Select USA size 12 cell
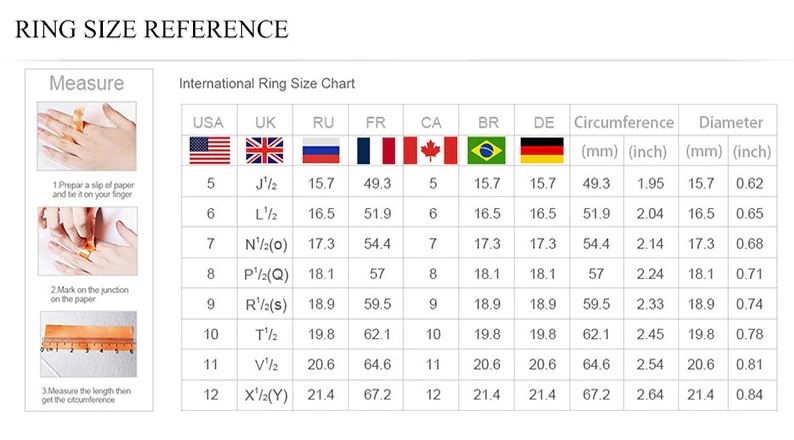 [210, 394]
